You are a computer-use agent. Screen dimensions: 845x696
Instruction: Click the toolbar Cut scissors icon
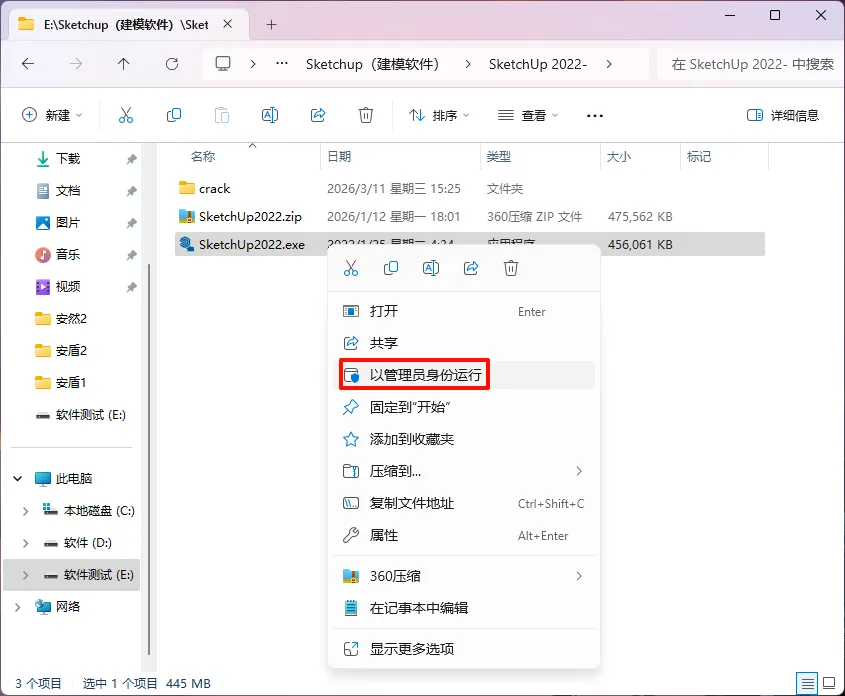coord(126,115)
